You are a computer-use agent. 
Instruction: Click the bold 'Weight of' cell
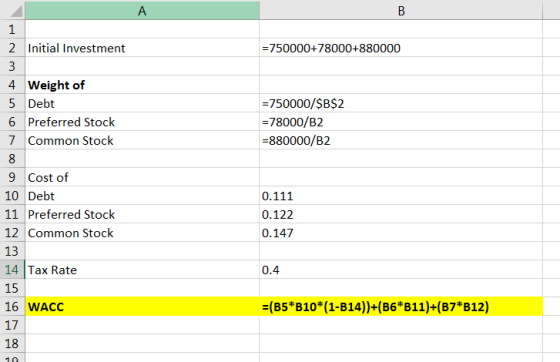[x=142, y=85]
